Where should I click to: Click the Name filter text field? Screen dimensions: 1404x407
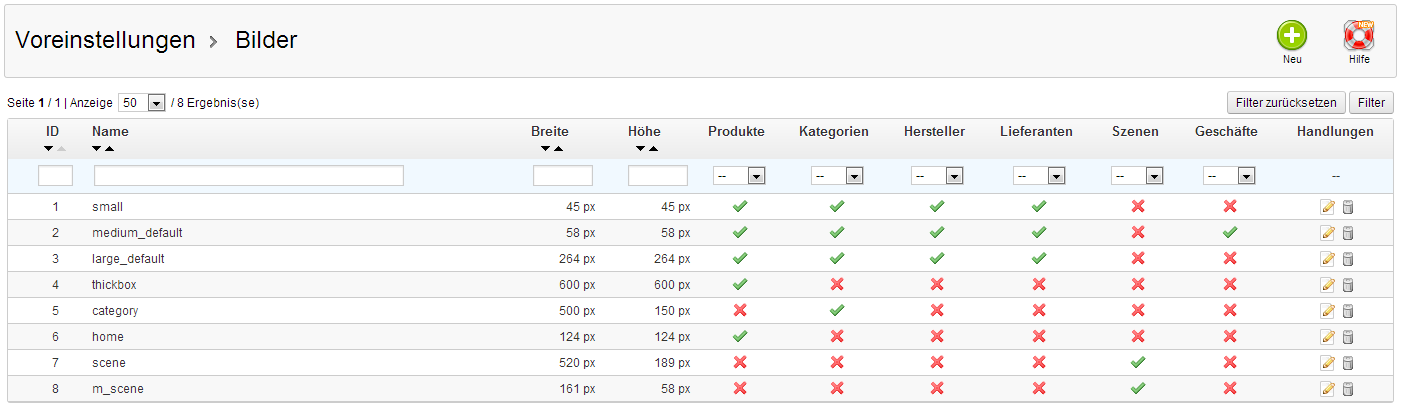[249, 176]
